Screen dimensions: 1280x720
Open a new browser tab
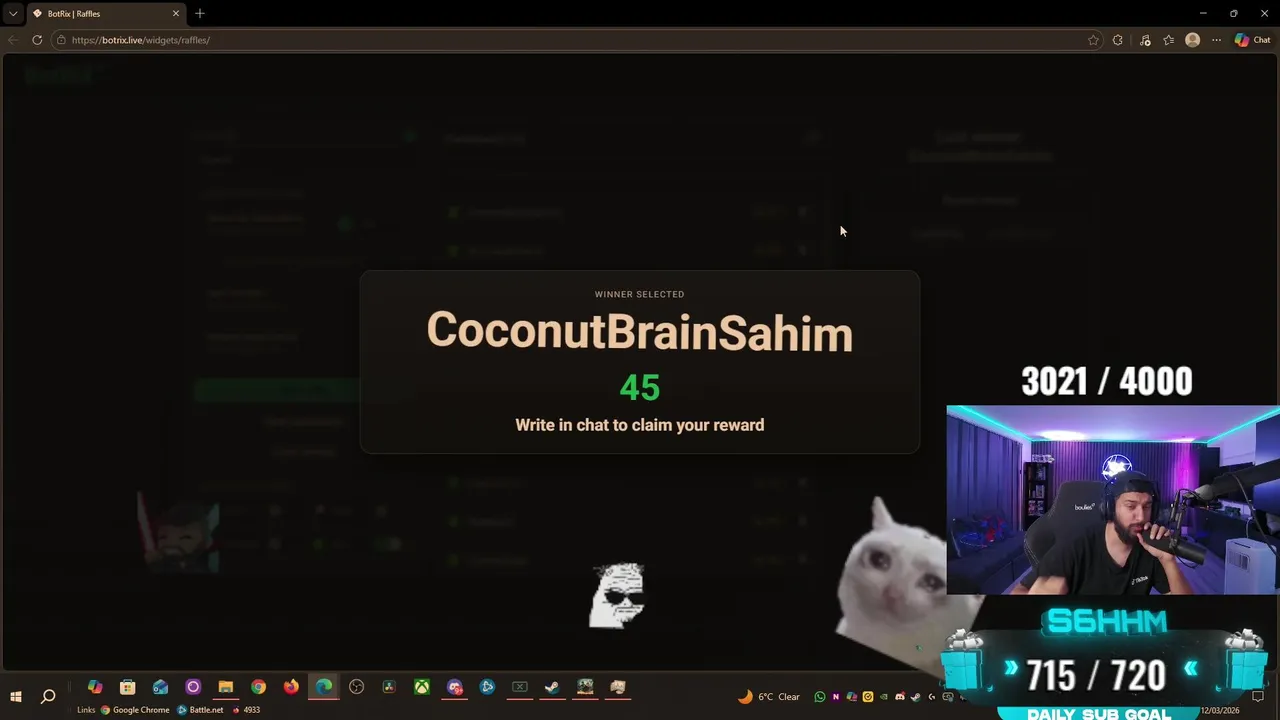(200, 14)
